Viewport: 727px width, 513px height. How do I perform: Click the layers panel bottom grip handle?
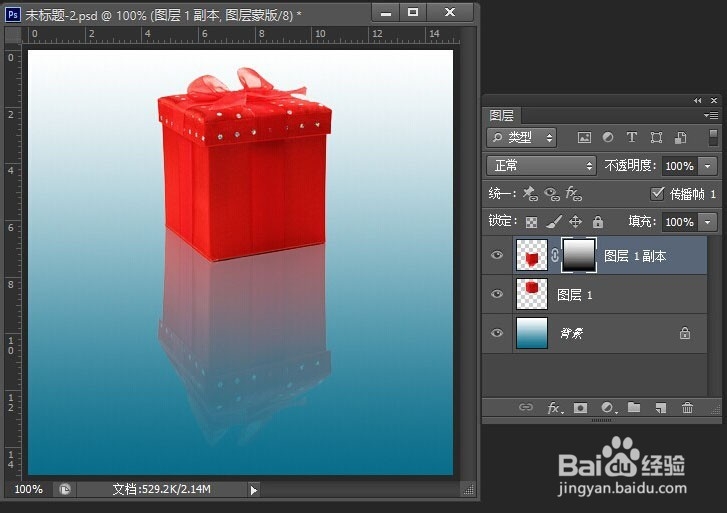601,420
